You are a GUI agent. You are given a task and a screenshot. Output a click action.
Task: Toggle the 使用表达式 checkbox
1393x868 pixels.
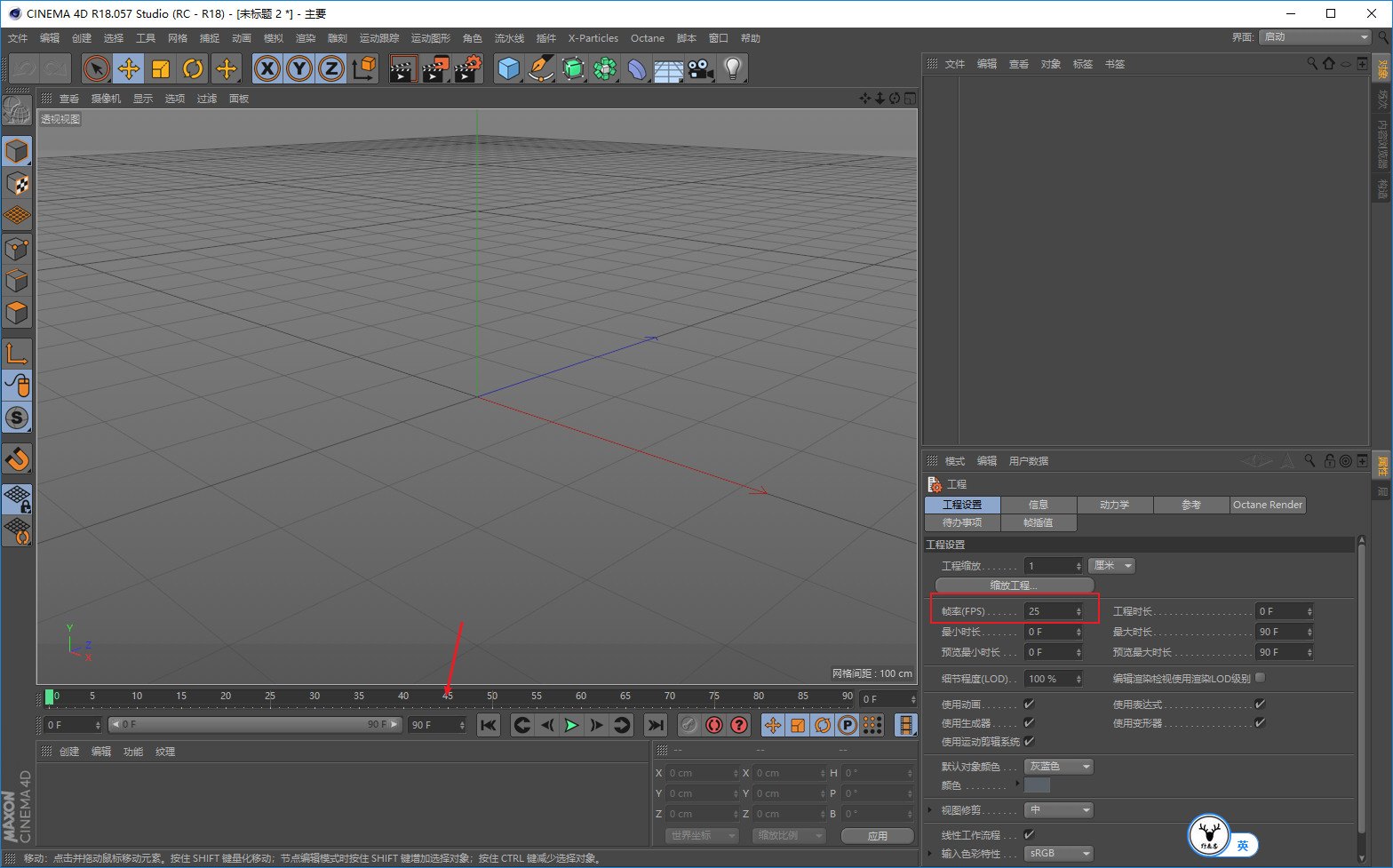[1260, 704]
